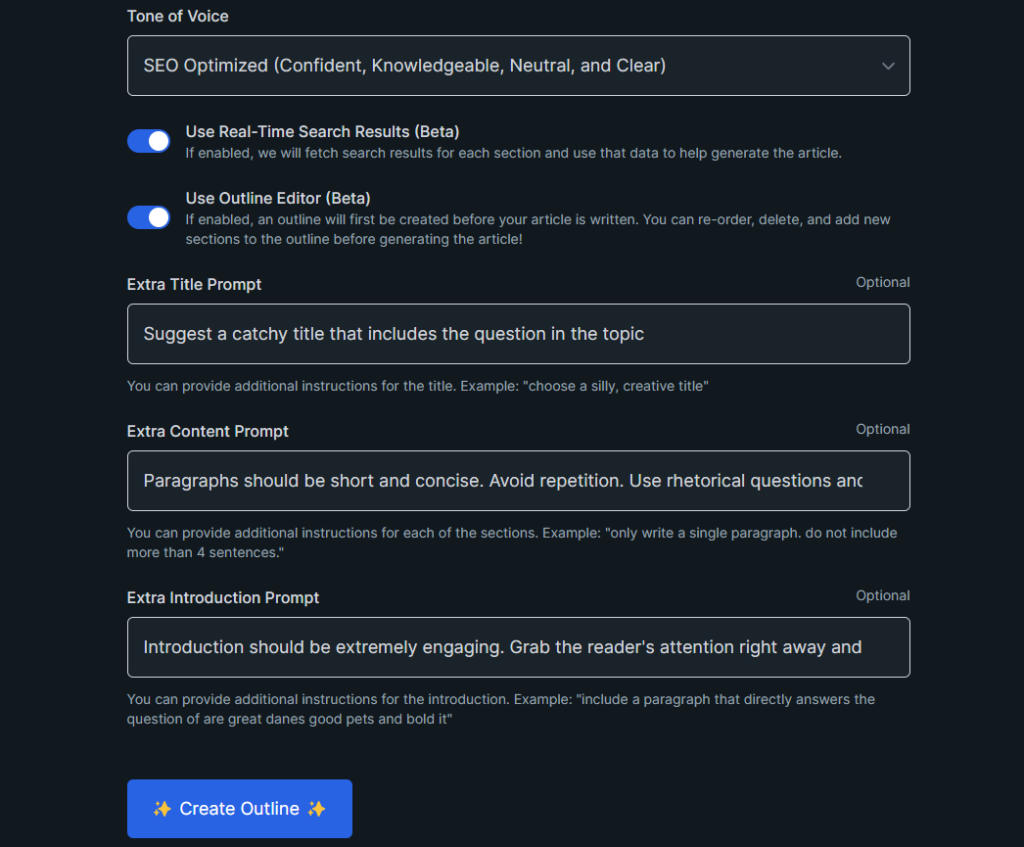Click the Extra Title Prompt label
The width and height of the screenshot is (1024, 847).
pyautogui.click(x=194, y=285)
